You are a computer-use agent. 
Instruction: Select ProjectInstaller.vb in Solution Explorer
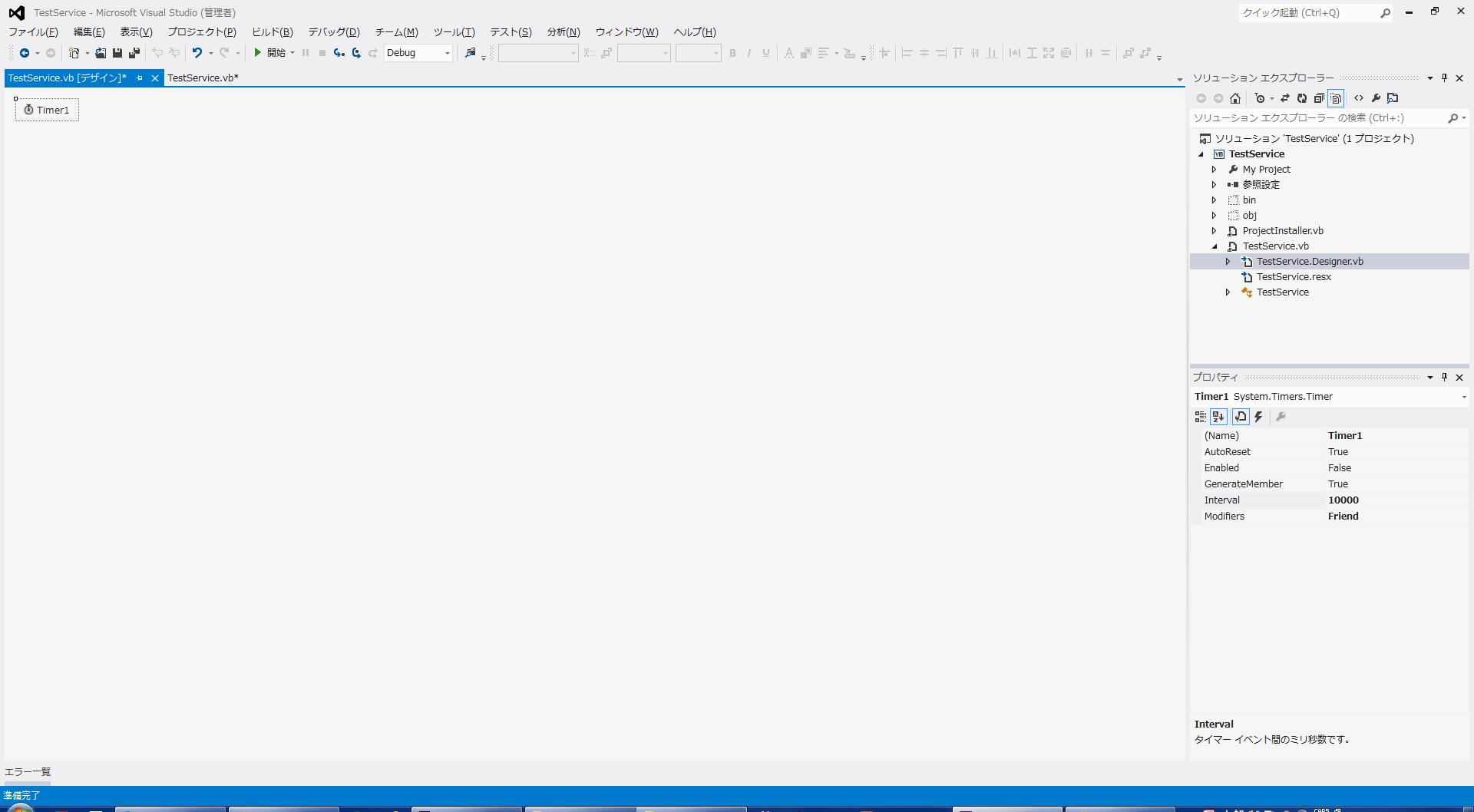[1283, 231]
